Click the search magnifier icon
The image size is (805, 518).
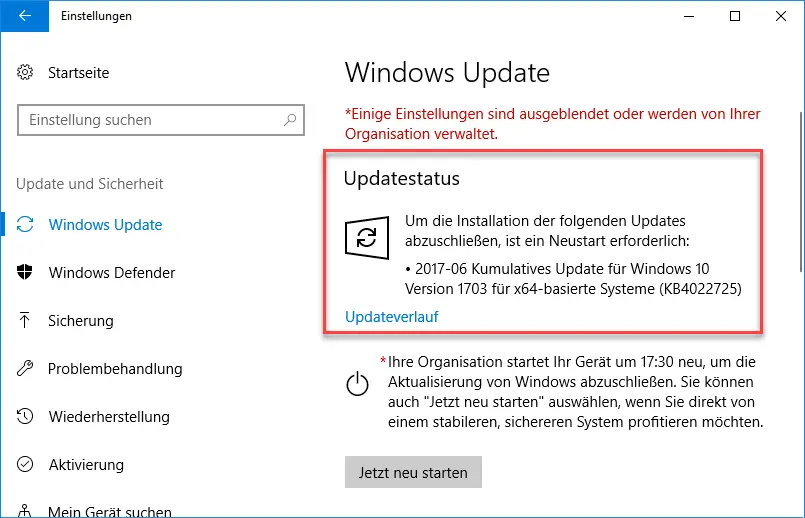(x=290, y=120)
